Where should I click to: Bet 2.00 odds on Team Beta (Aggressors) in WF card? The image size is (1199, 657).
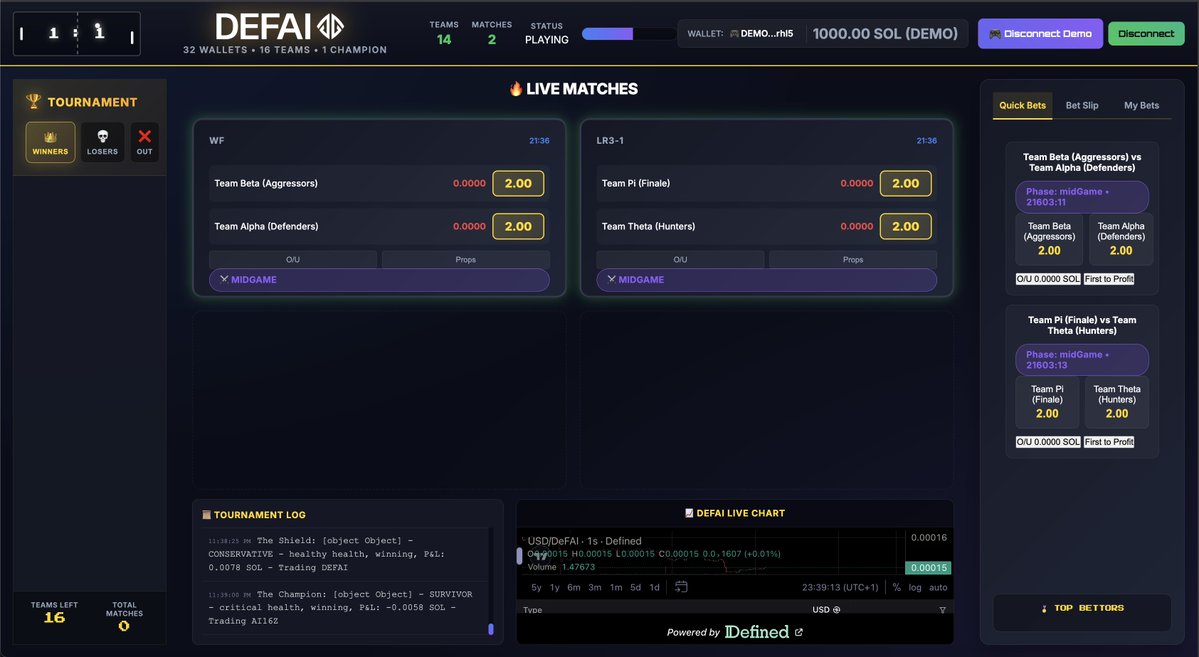coord(518,184)
